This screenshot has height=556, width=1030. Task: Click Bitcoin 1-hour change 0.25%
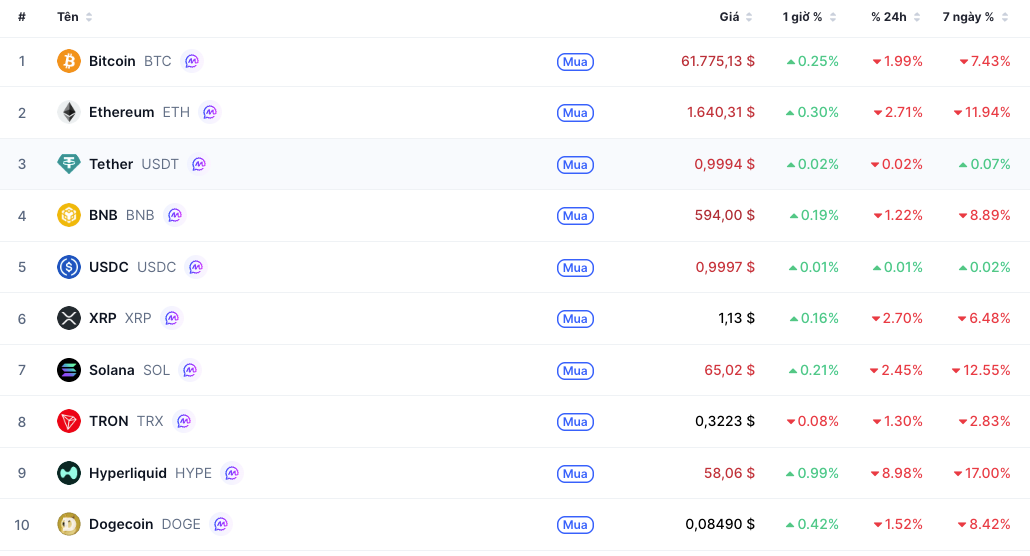[x=813, y=61]
